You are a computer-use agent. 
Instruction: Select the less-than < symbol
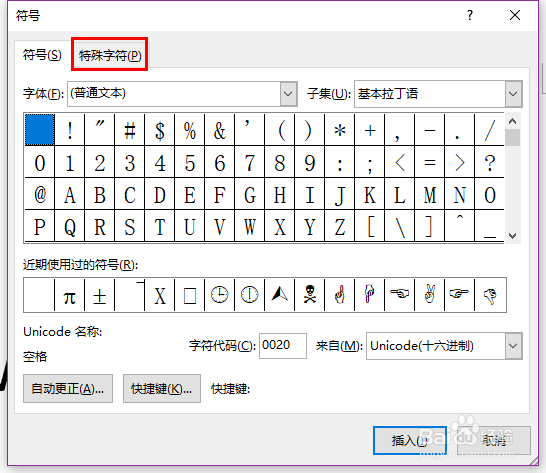click(399, 162)
